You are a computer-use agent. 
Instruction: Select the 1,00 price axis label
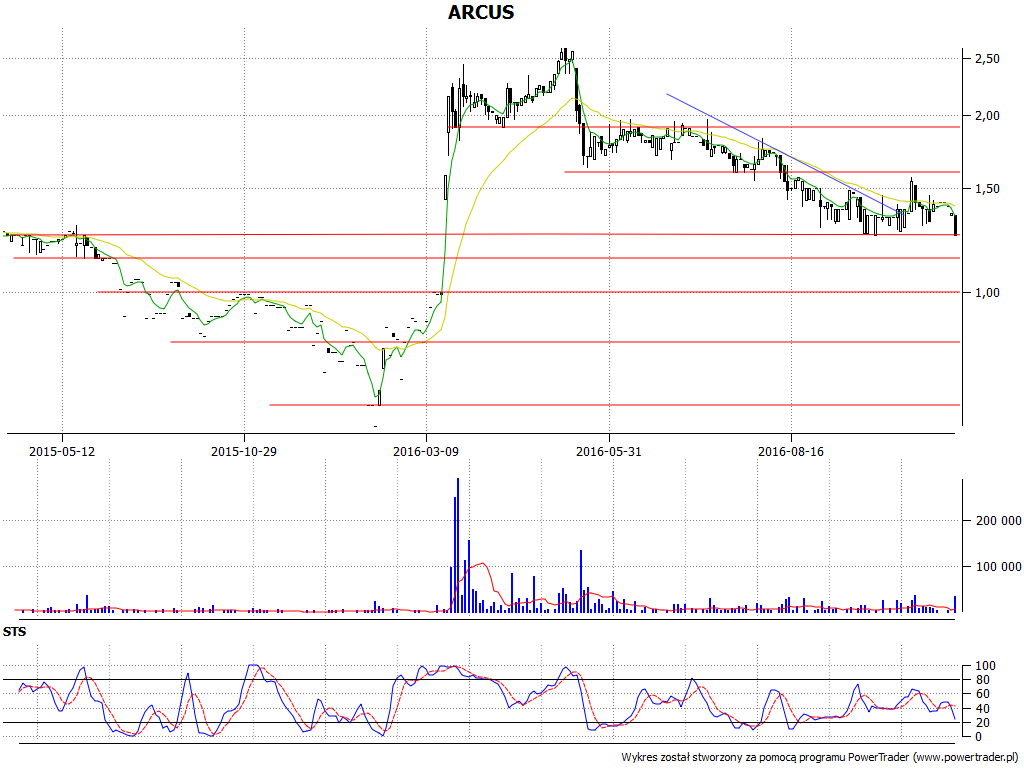click(987, 293)
